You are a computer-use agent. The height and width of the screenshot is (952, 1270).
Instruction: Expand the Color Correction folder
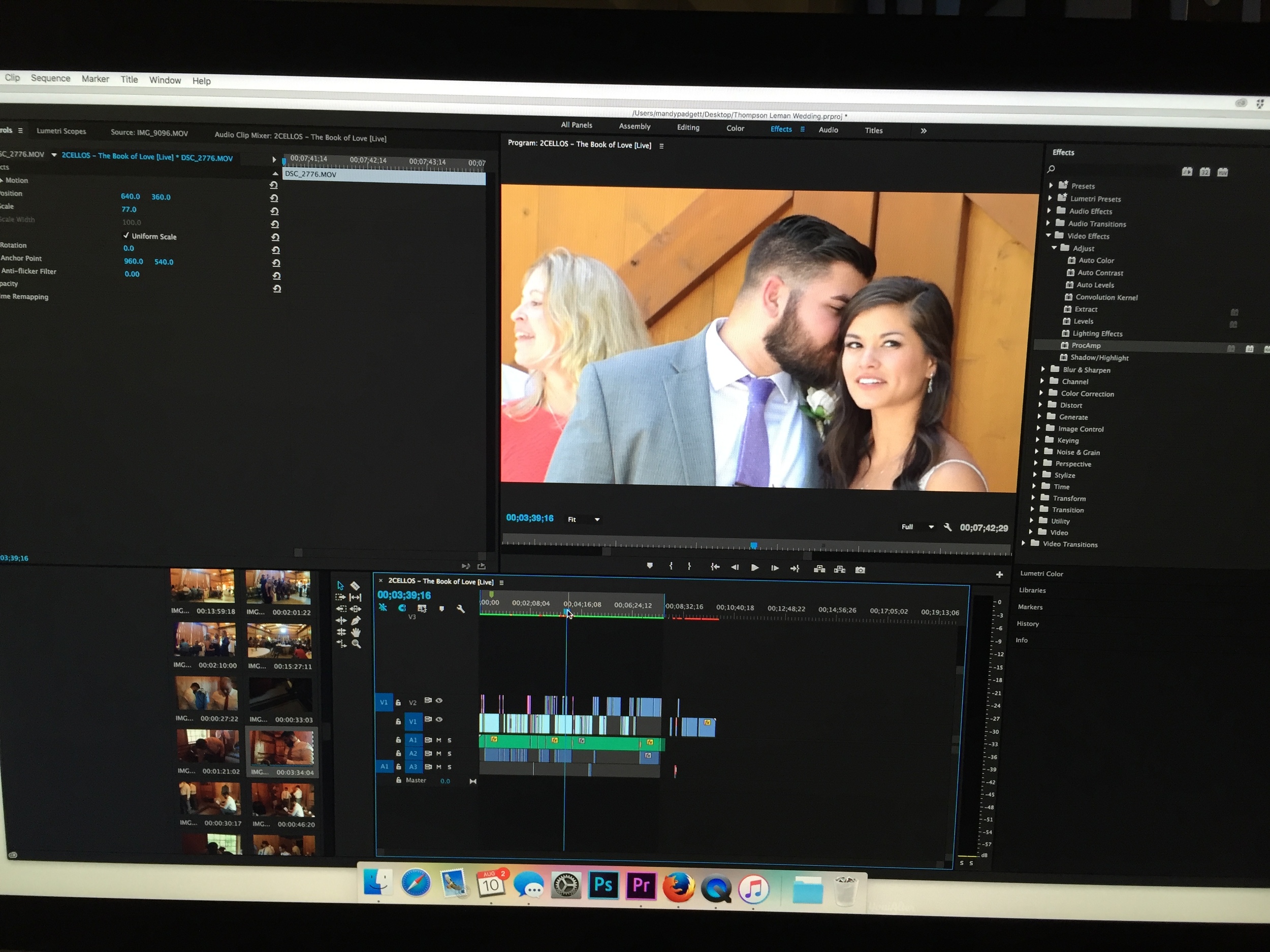click(1041, 392)
